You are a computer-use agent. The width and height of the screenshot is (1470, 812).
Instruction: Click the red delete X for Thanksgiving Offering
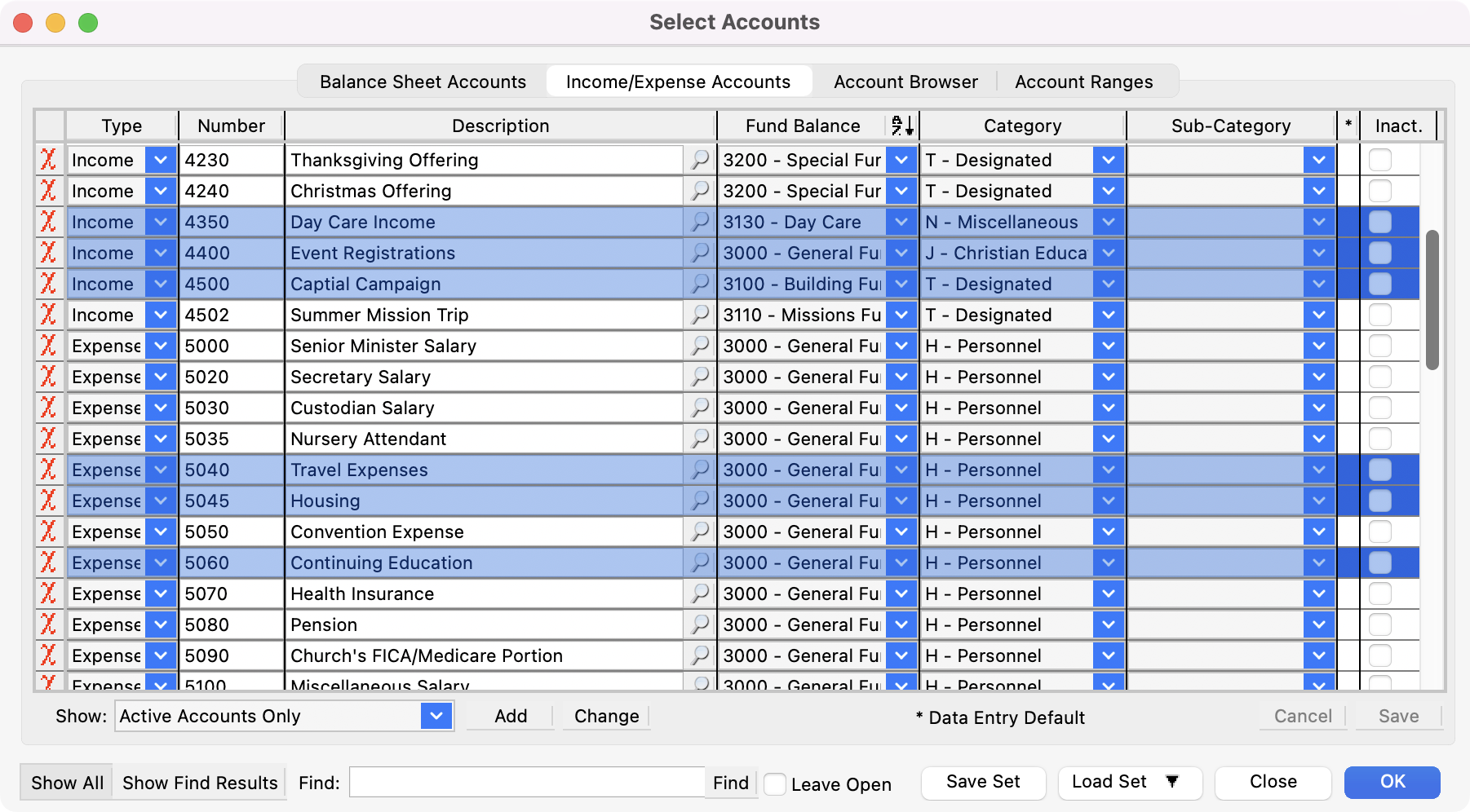pos(49,160)
